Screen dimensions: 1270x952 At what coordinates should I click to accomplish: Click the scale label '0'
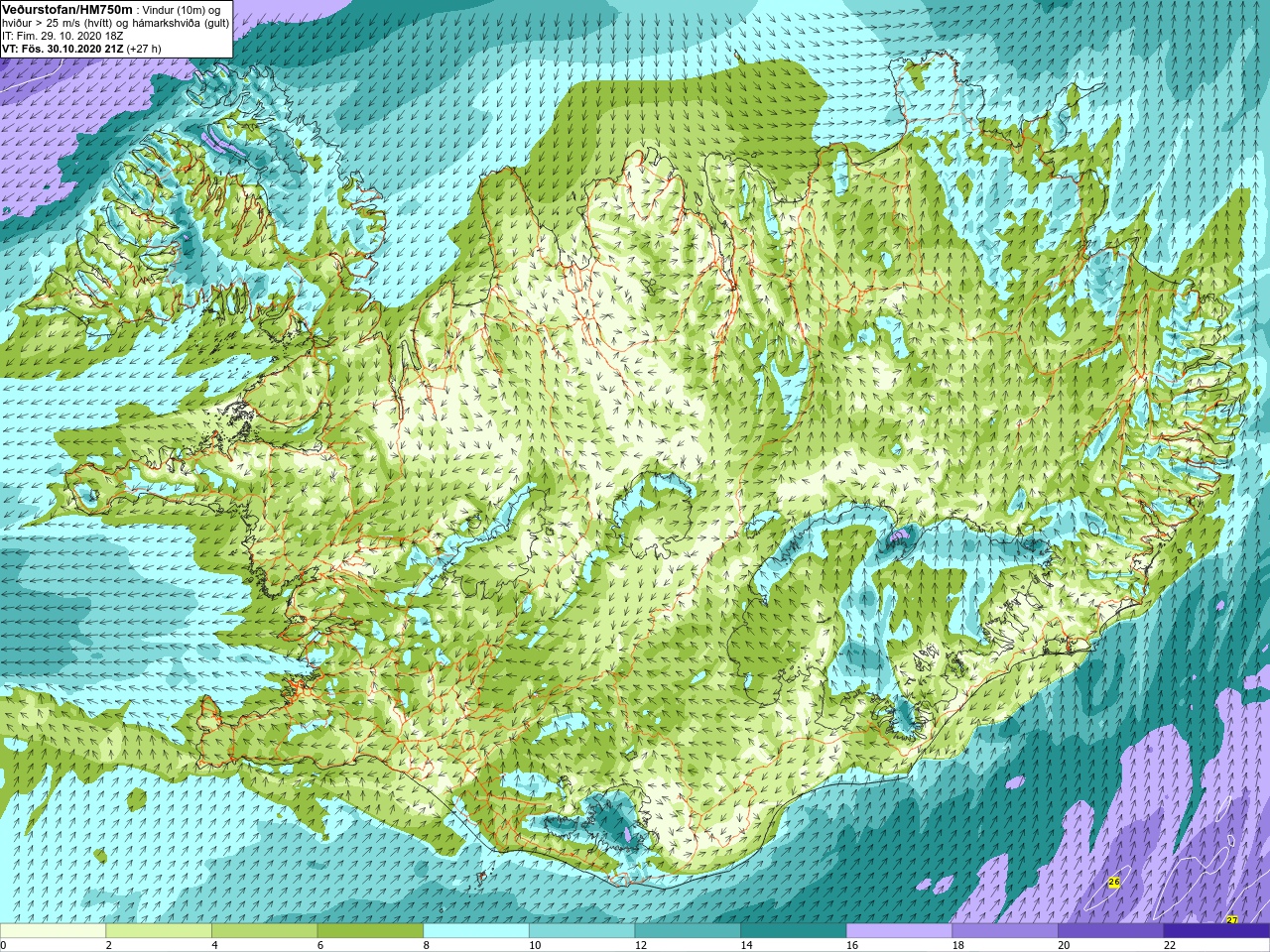(3, 945)
